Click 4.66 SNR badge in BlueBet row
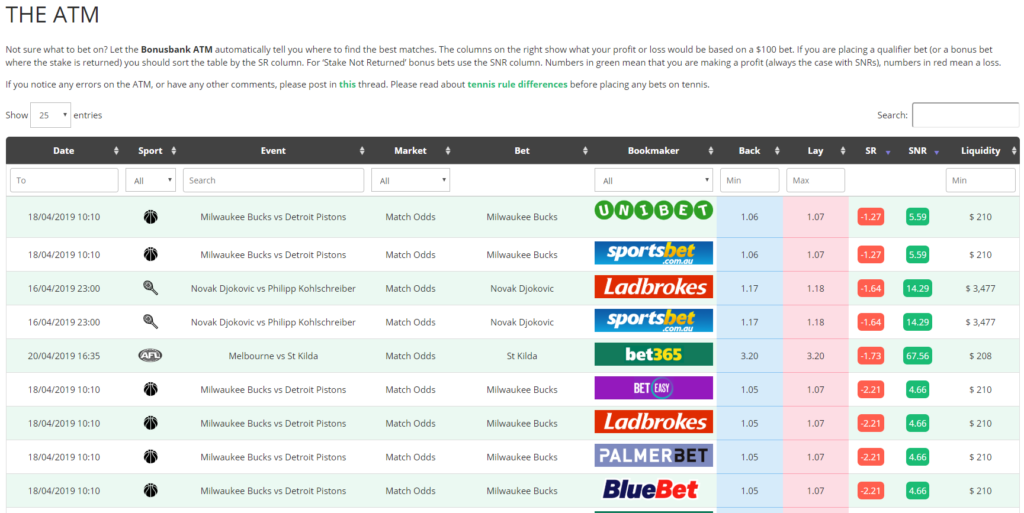 918,491
